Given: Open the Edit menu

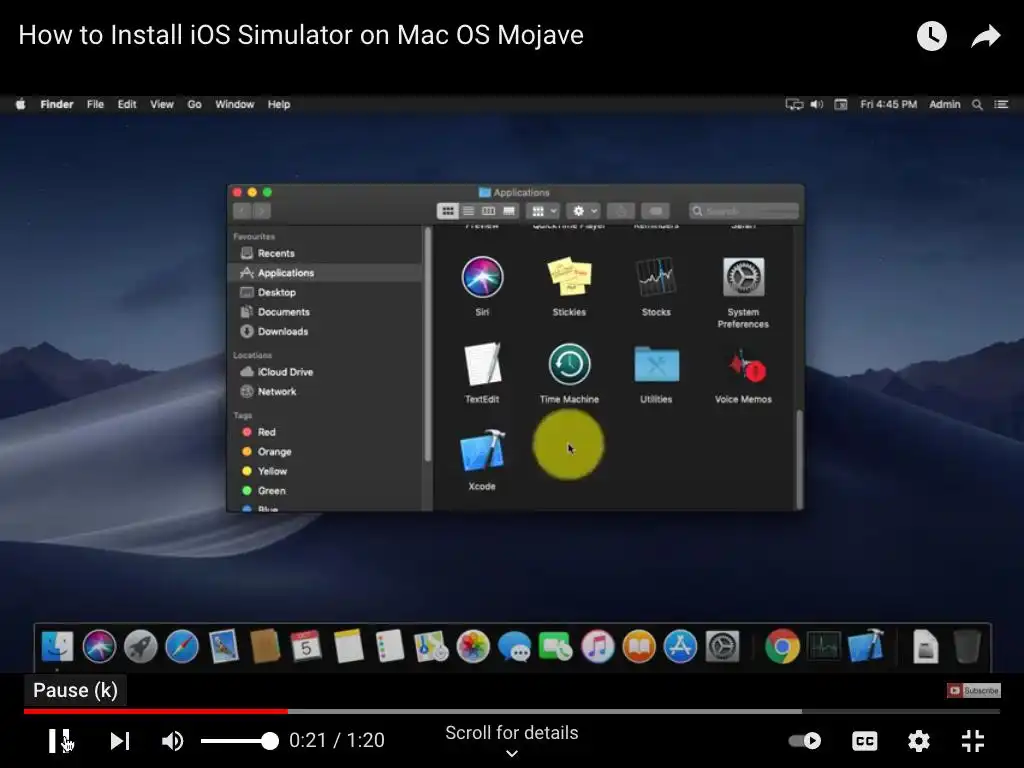Looking at the screenshot, I should 127,104.
